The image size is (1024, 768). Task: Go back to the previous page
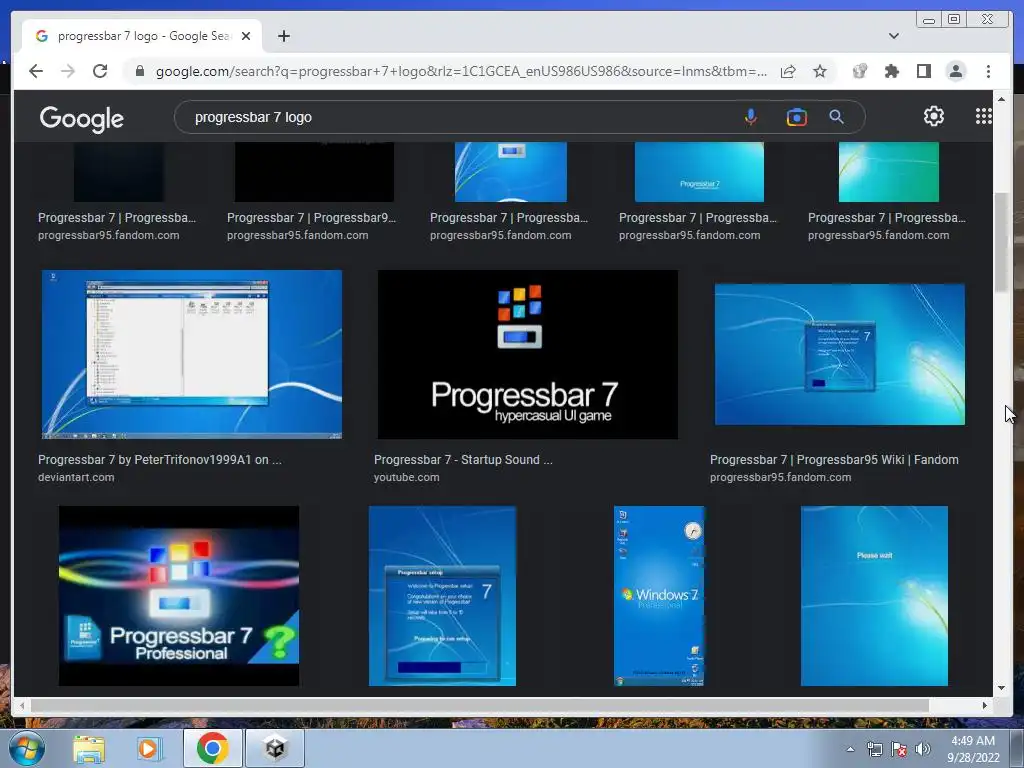click(36, 71)
